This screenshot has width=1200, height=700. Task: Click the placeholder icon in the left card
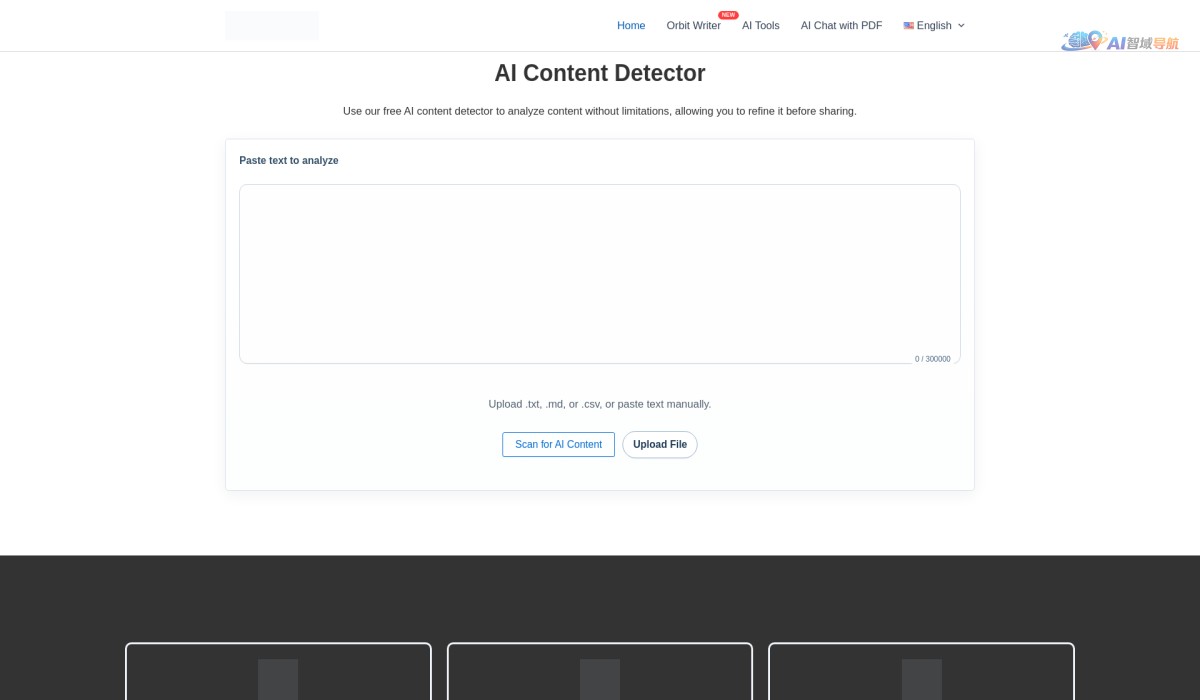pos(278,679)
